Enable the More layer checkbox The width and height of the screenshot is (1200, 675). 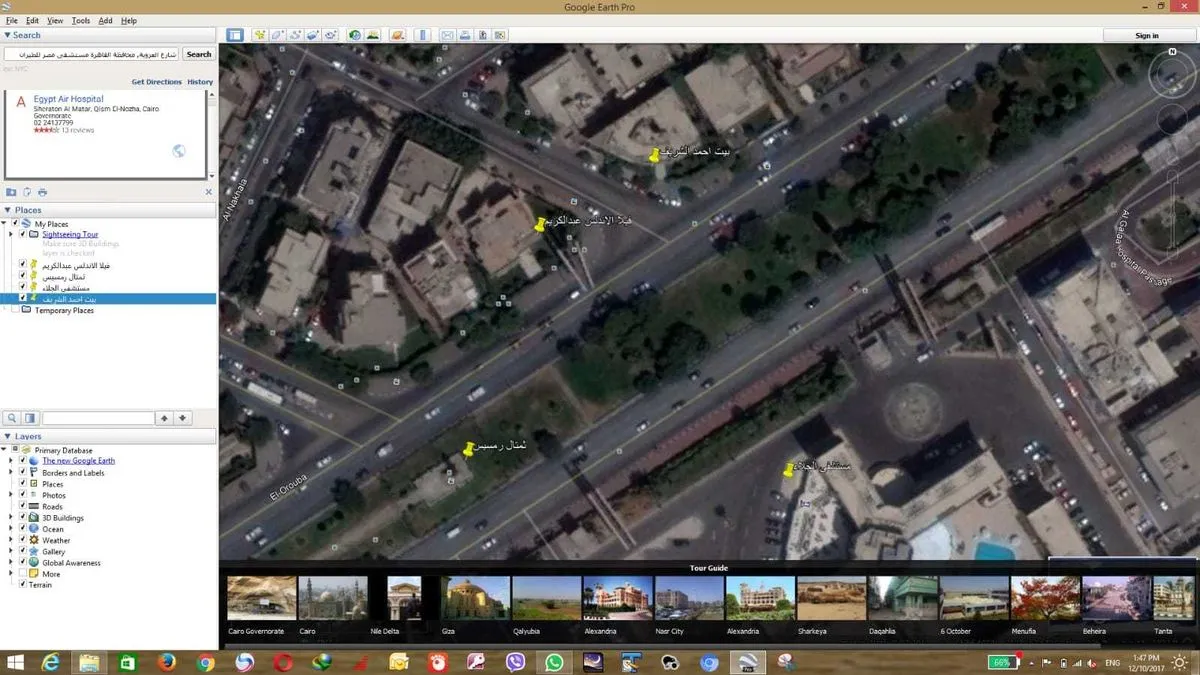23,574
